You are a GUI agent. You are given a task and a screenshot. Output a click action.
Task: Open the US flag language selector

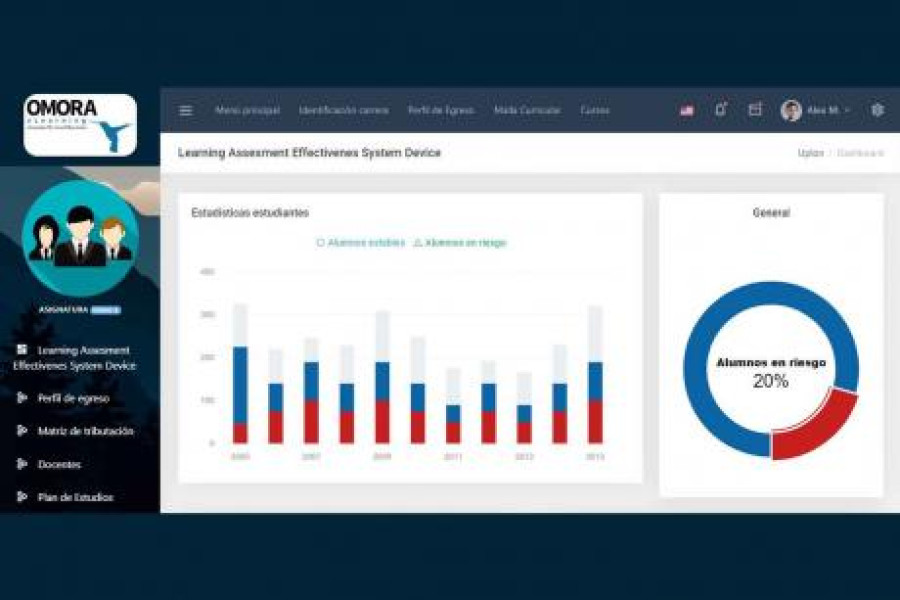point(687,110)
